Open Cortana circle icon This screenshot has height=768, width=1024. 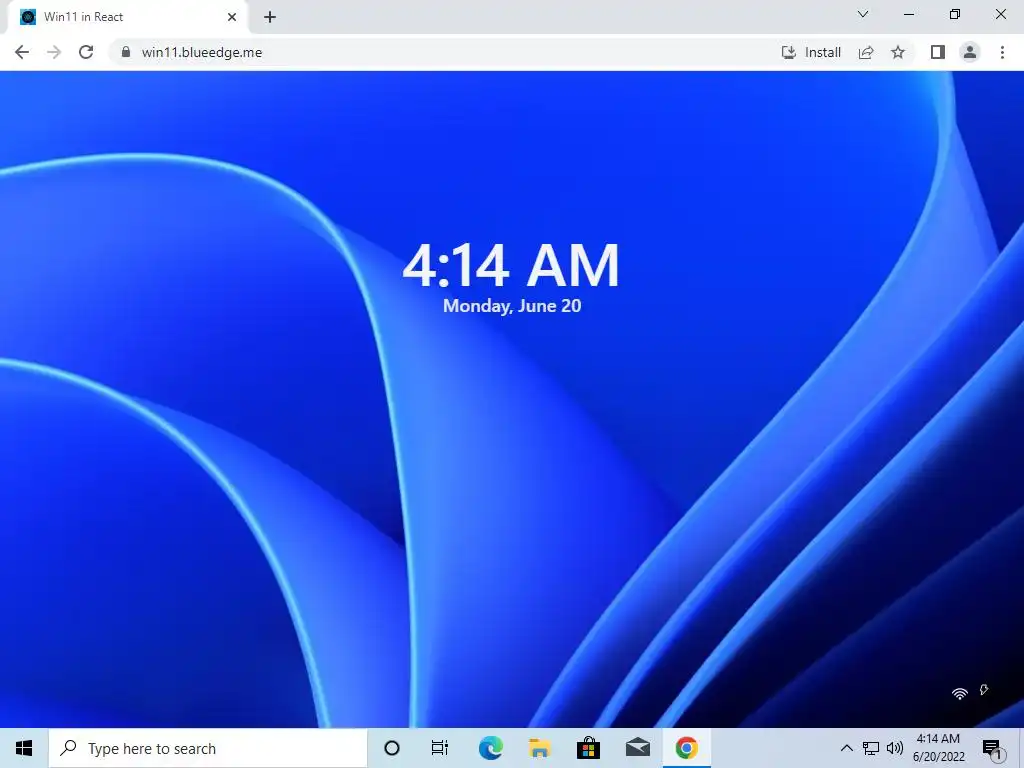point(392,748)
